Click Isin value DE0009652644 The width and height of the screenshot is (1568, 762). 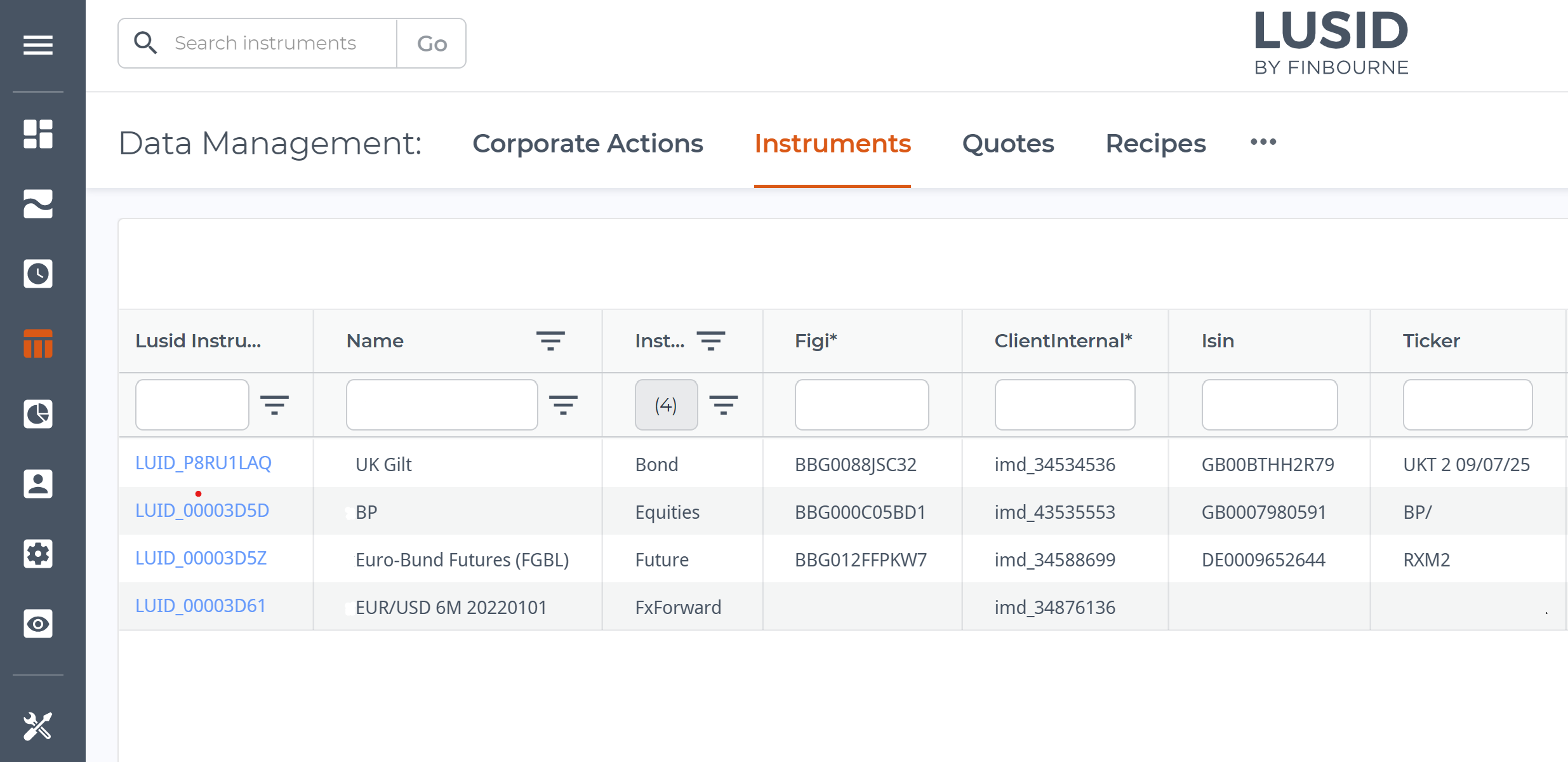click(x=1263, y=559)
